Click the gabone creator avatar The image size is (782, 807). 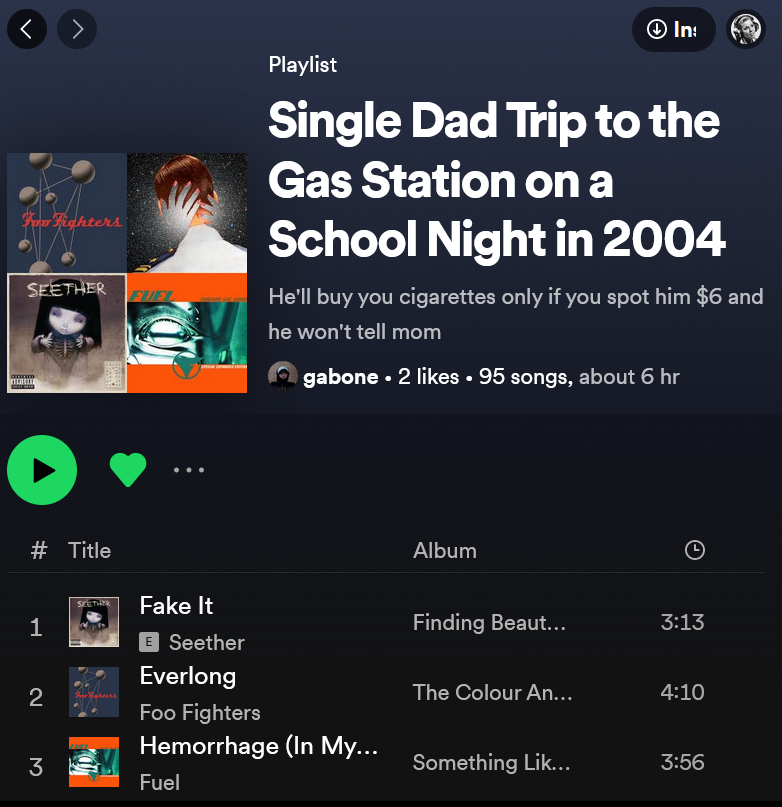pos(283,376)
